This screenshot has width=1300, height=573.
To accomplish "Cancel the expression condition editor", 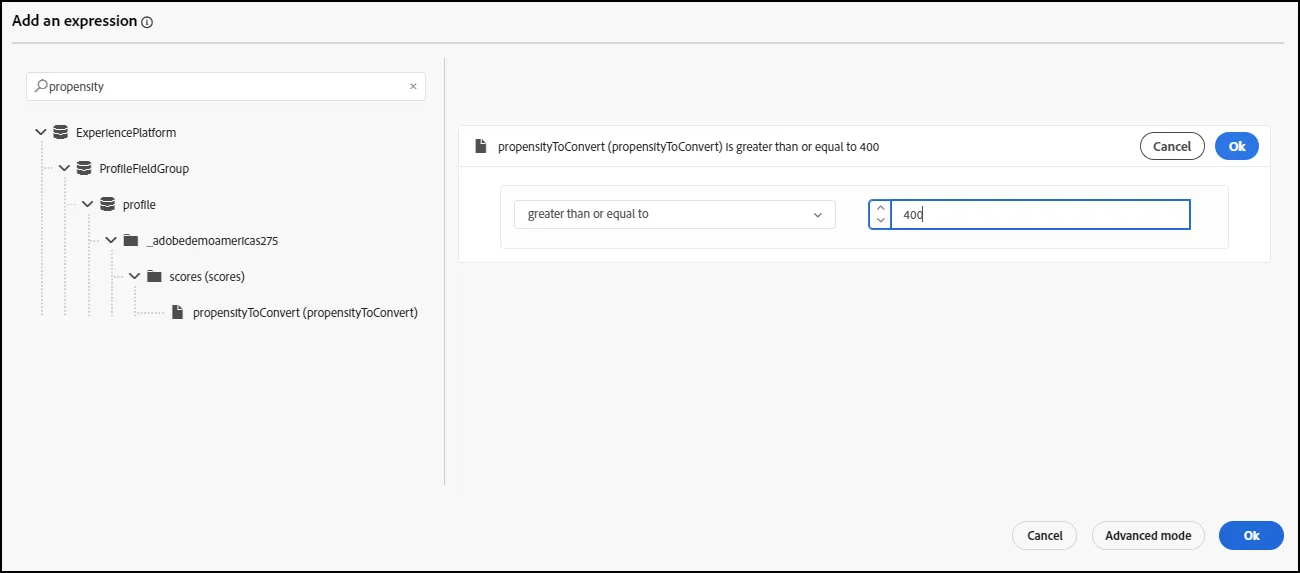I will pyautogui.click(x=1172, y=146).
